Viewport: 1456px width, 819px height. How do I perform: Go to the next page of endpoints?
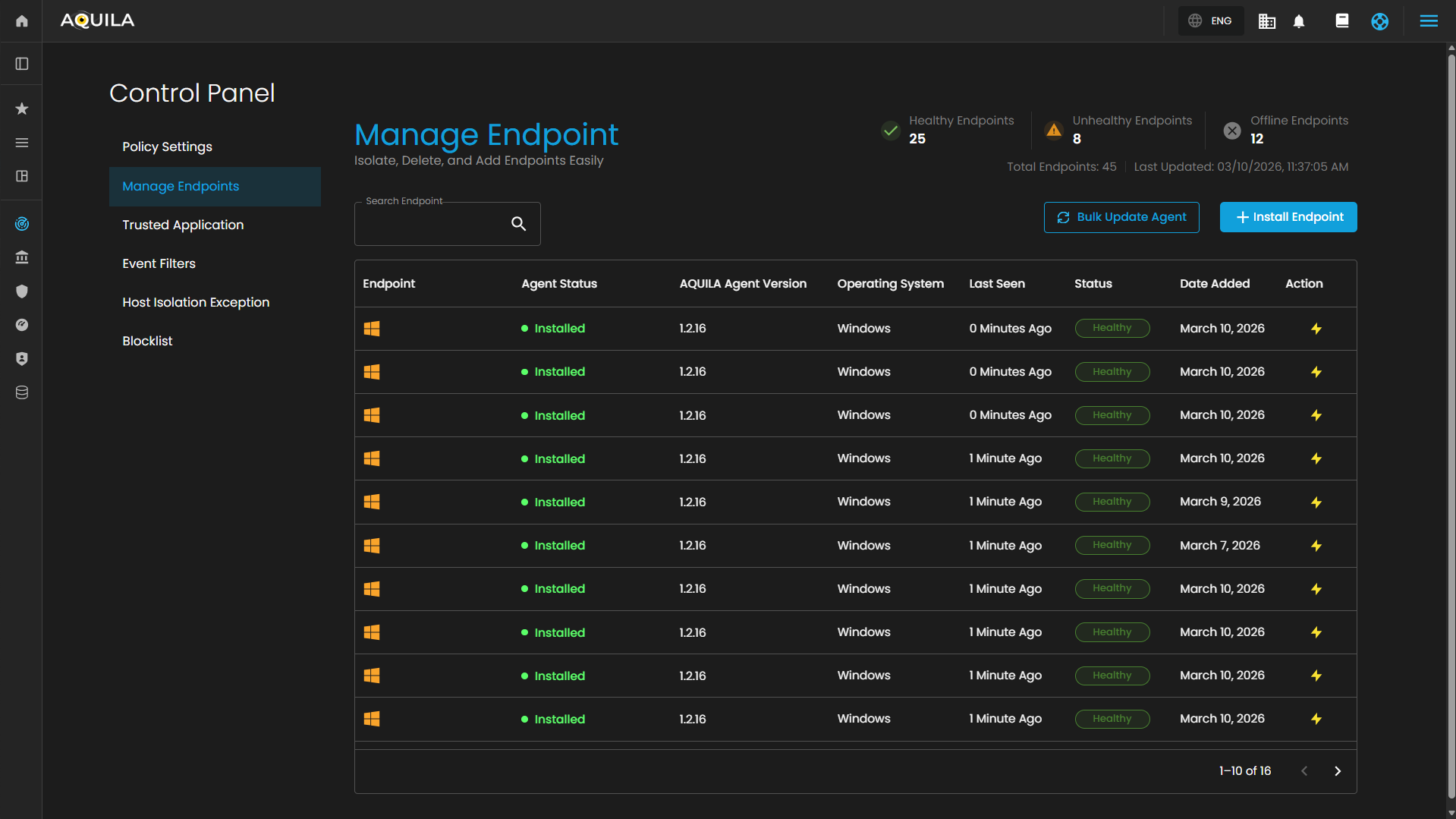tap(1338, 771)
